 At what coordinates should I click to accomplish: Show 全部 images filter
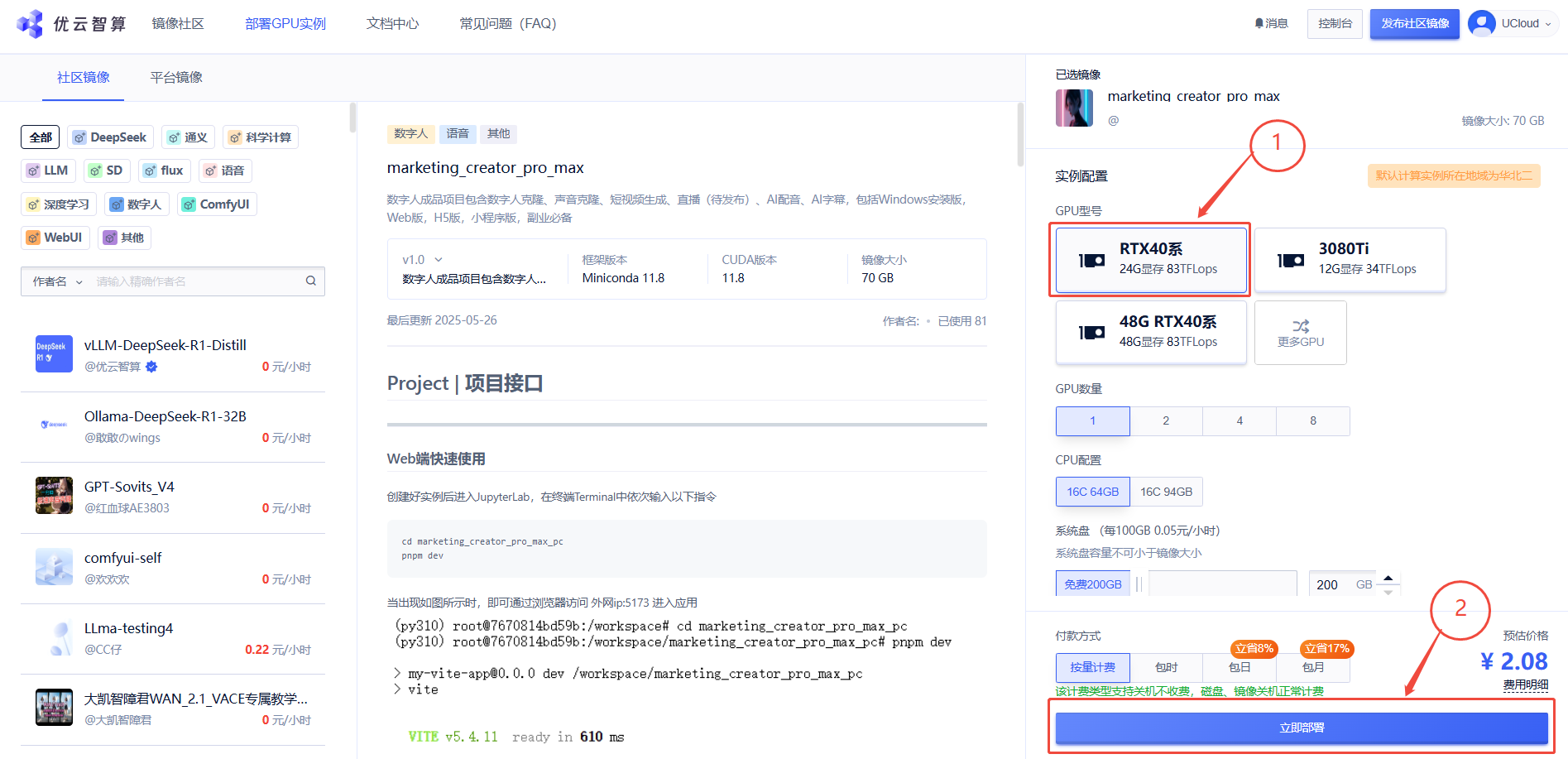(41, 137)
